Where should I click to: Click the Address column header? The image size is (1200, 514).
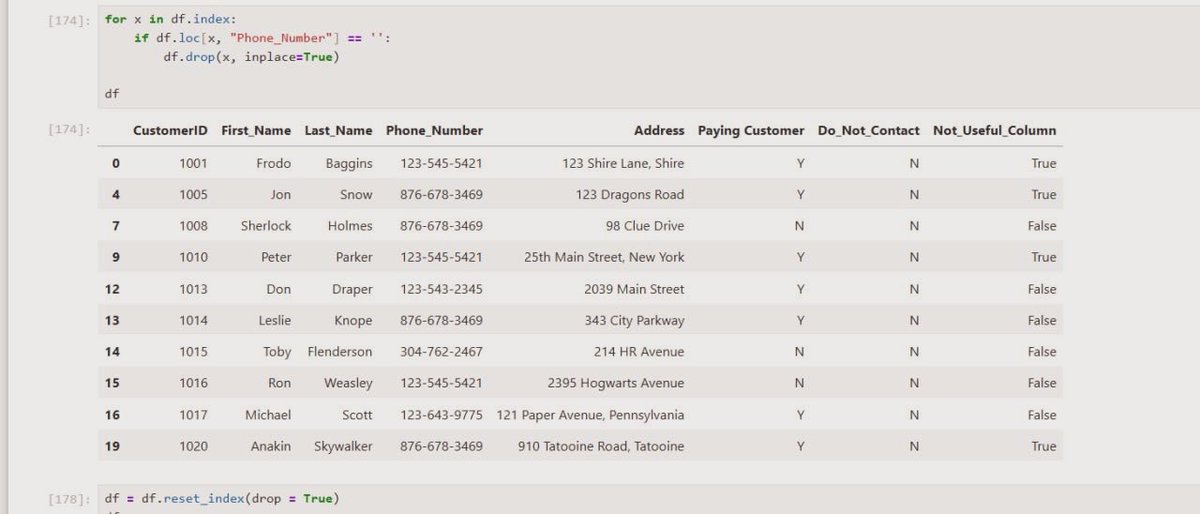click(x=659, y=131)
